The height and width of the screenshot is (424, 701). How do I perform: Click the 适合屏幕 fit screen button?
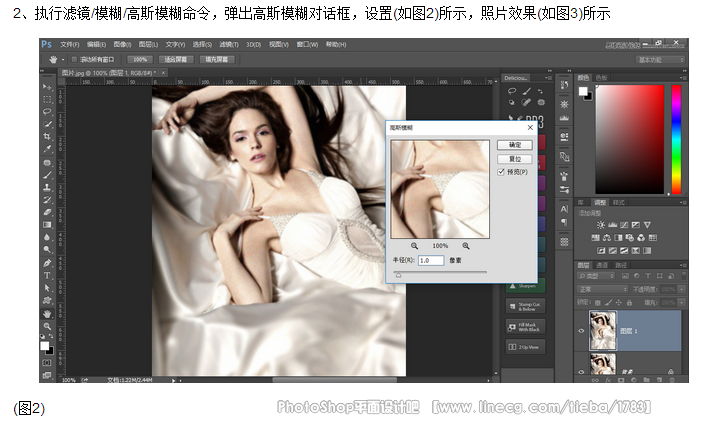tap(175, 59)
